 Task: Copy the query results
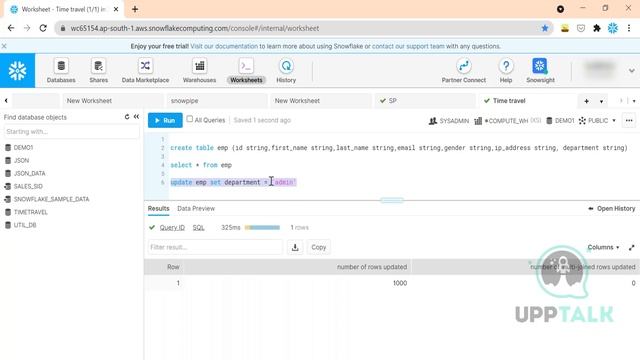pyautogui.click(x=318, y=247)
